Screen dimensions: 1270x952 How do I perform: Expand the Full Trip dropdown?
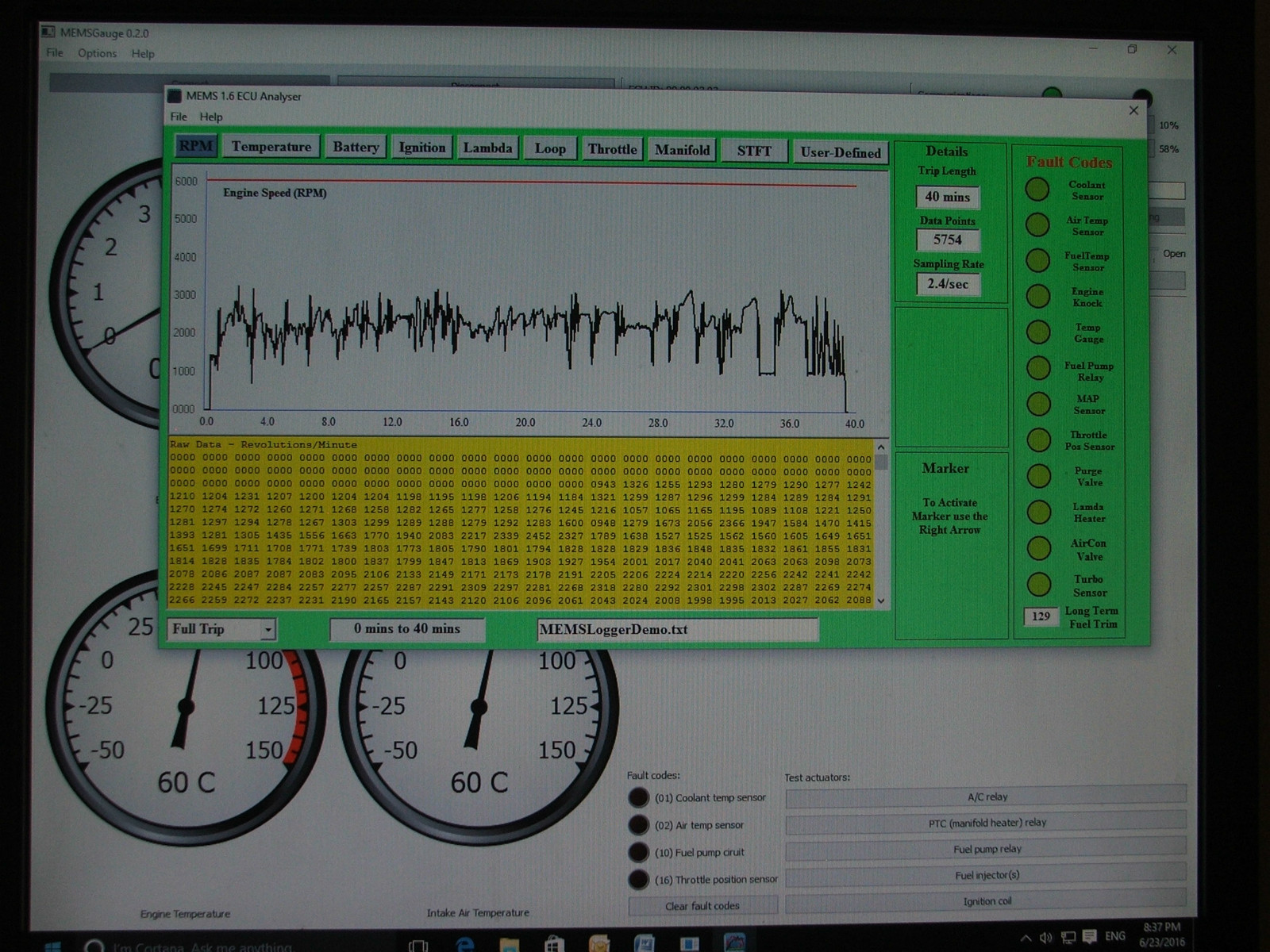268,630
